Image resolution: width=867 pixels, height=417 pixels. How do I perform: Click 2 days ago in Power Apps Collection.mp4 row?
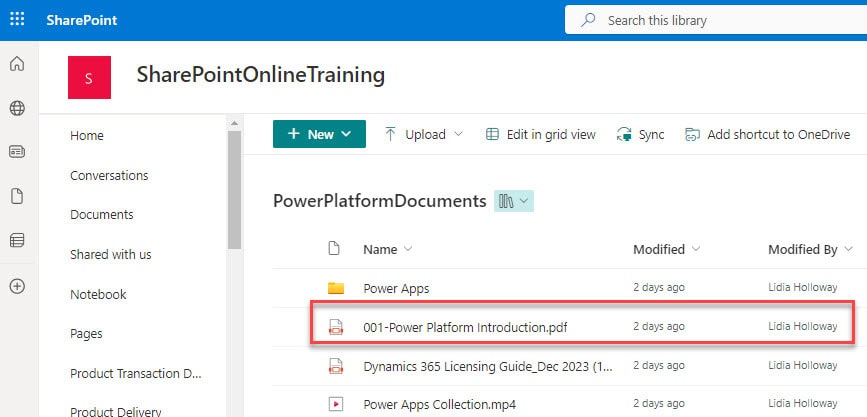pyautogui.click(x=659, y=404)
